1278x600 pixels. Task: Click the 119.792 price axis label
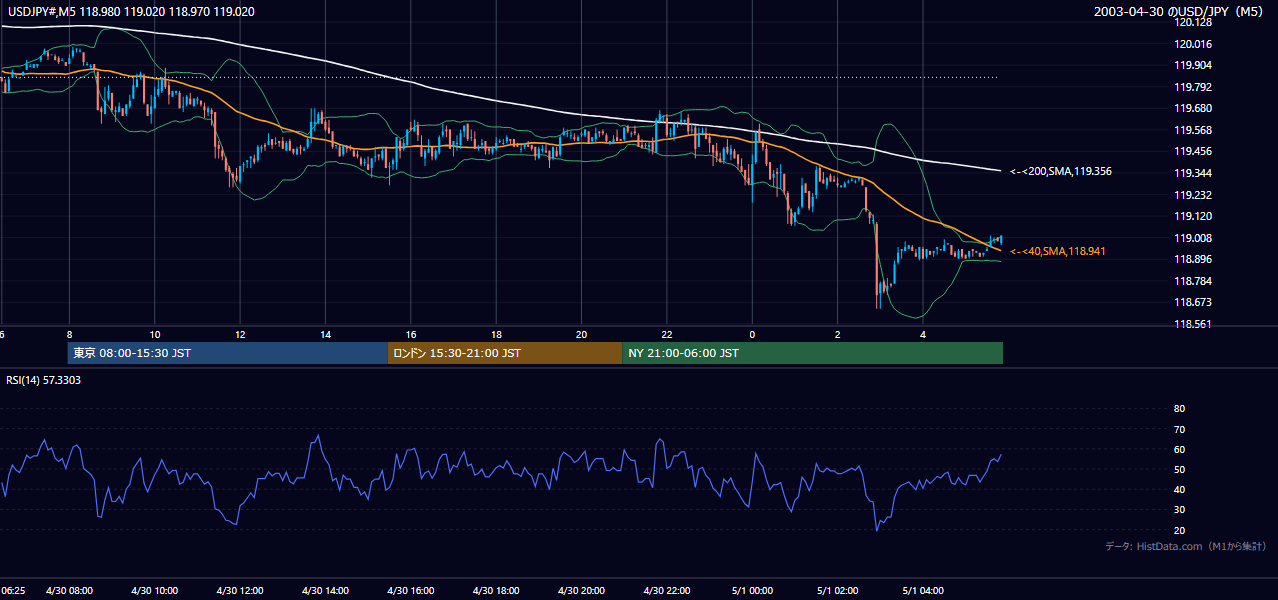pyautogui.click(x=1191, y=87)
